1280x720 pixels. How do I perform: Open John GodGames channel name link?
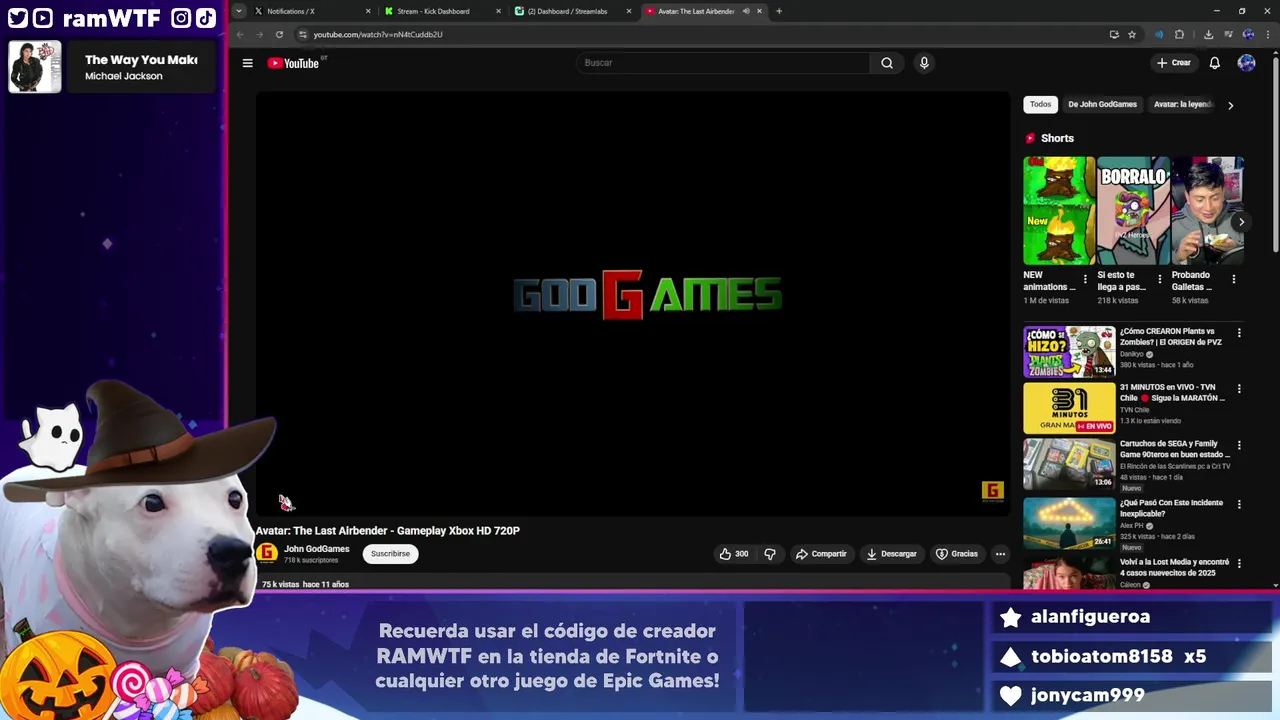316,549
